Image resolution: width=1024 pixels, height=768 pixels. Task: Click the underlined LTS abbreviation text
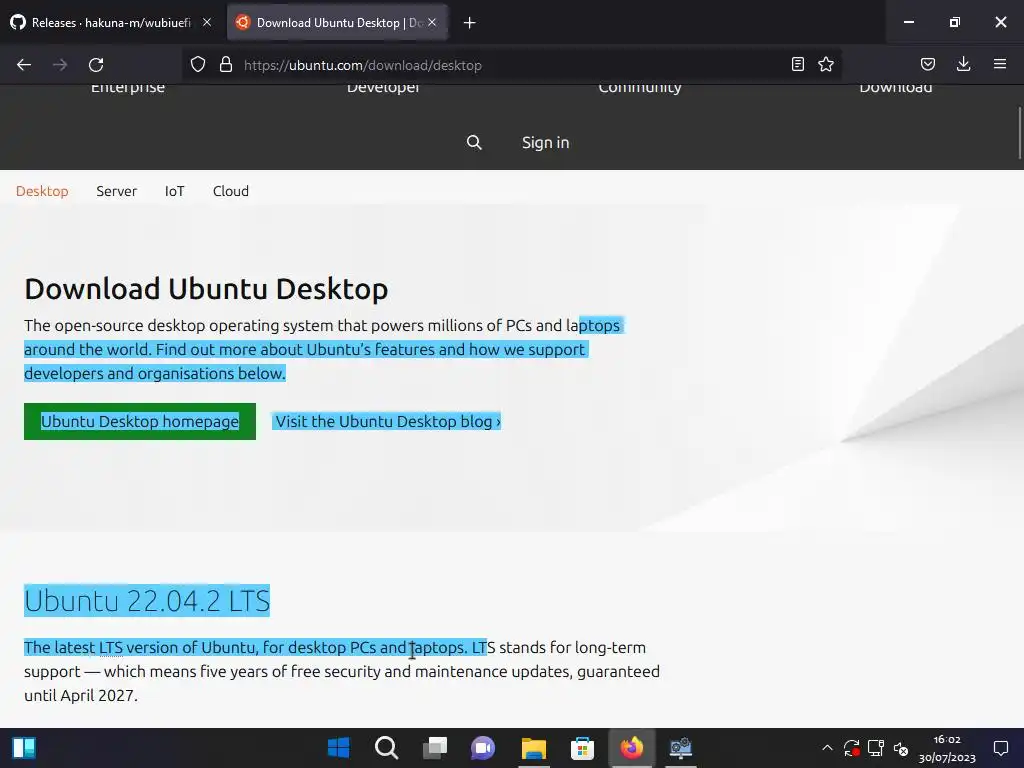click(x=110, y=647)
